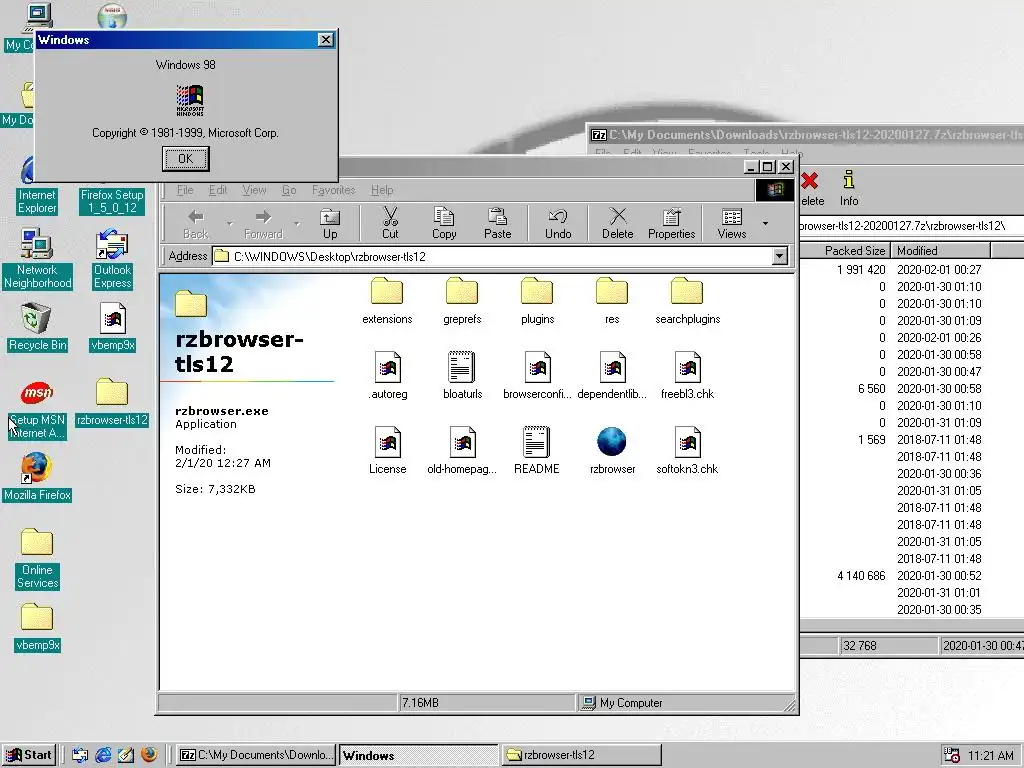Select the old-homepag... file
This screenshot has height=768, width=1024.
tap(462, 451)
